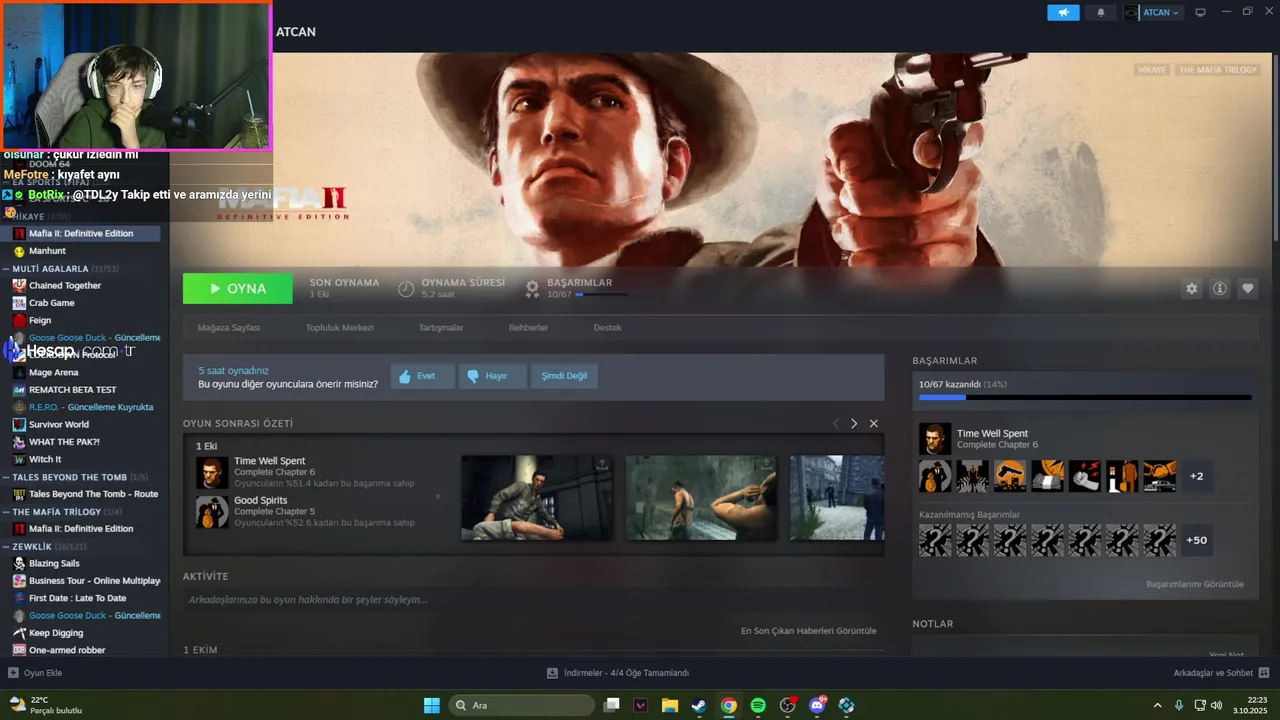The width and height of the screenshot is (1280, 720).
Task: Open the Rehberler tab
Action: tap(528, 328)
